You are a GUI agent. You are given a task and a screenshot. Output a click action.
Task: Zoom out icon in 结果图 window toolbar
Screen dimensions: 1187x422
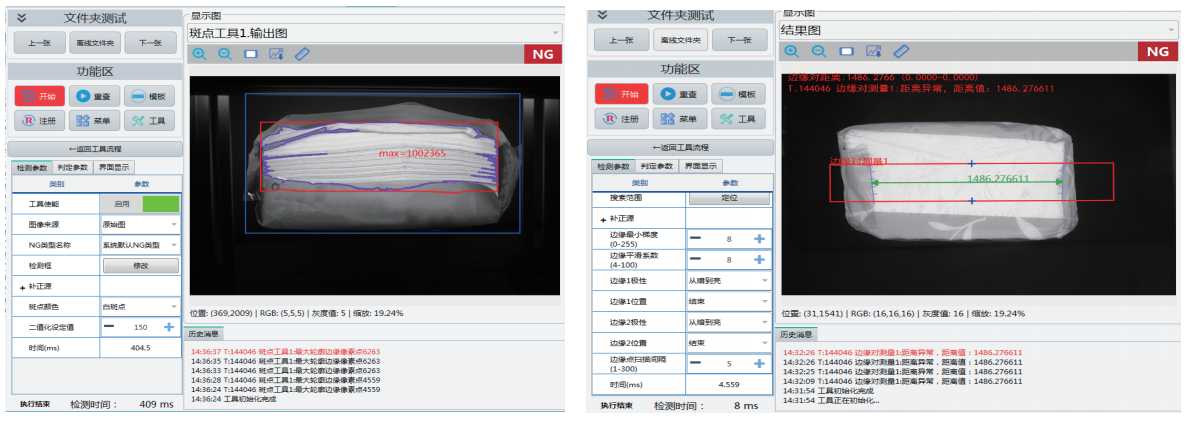click(x=819, y=52)
